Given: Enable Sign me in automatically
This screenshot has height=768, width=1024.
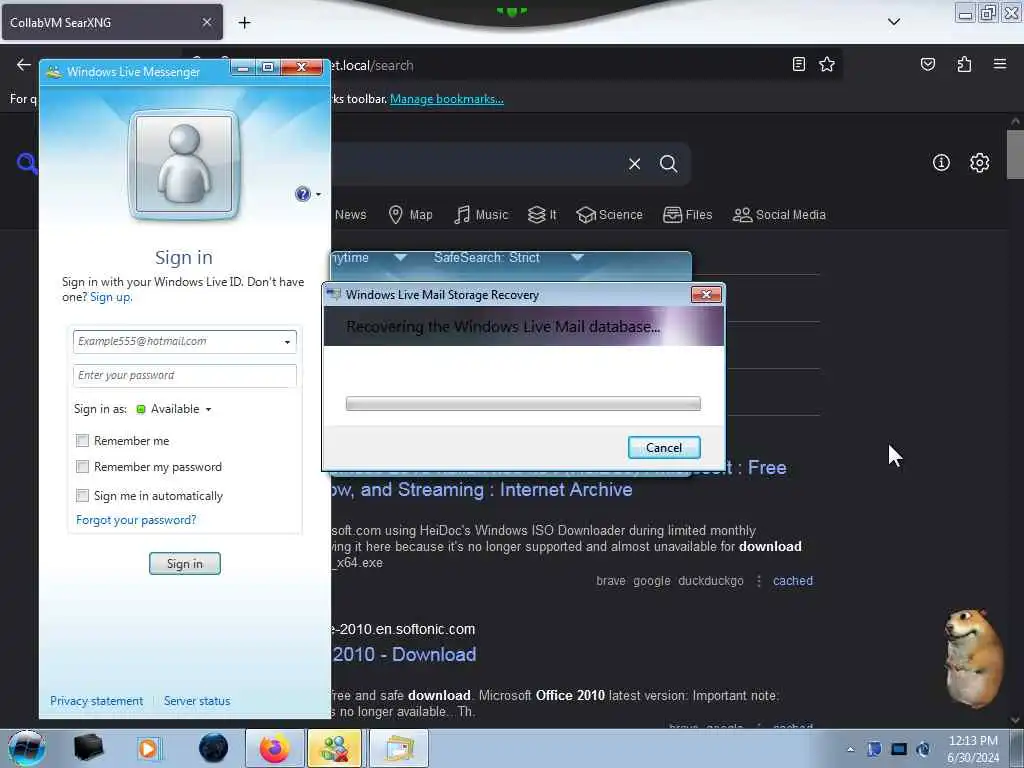Looking at the screenshot, I should 82,496.
